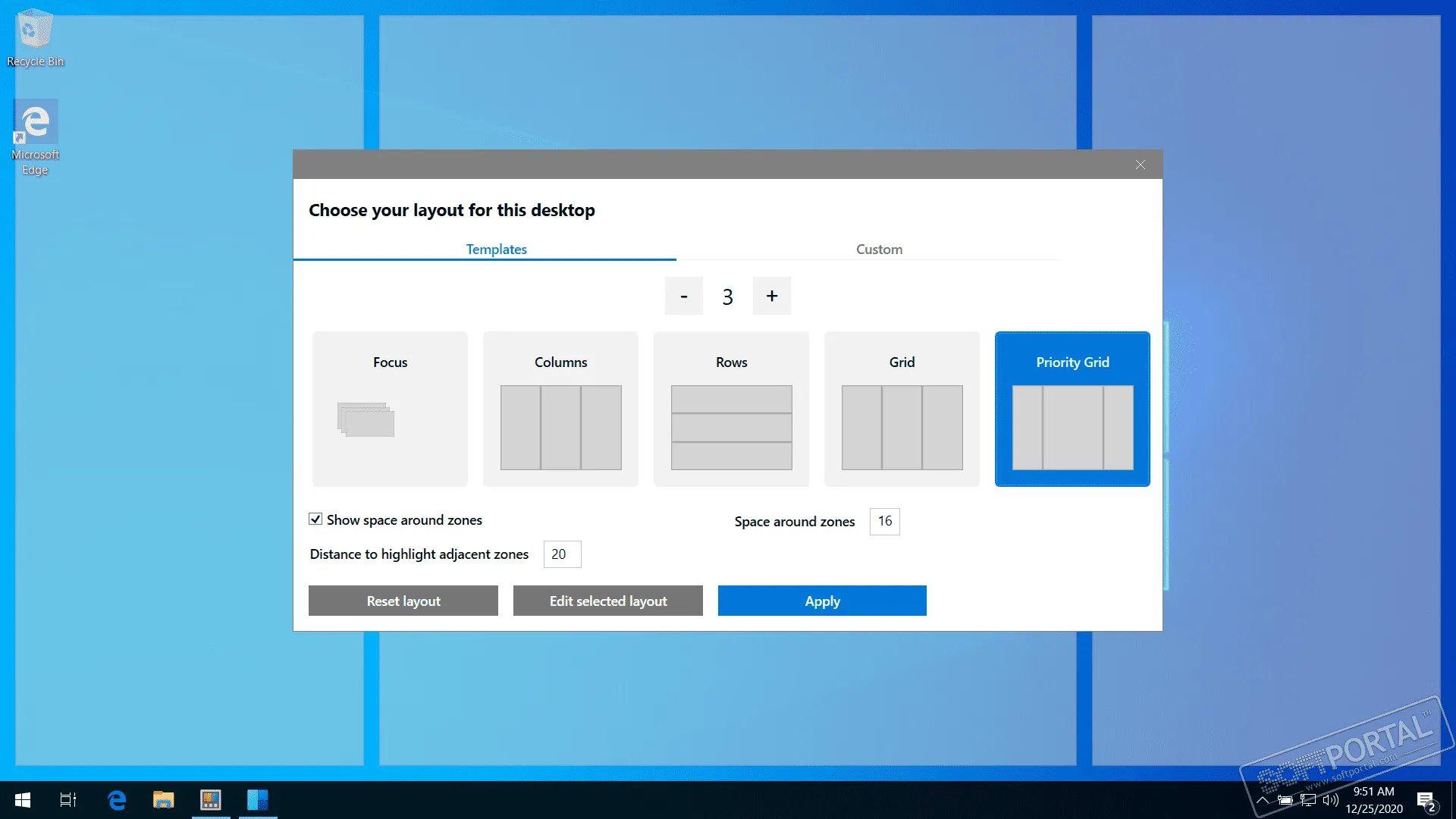
Task: Open the PowerToys taskbar icon
Action: click(210, 800)
